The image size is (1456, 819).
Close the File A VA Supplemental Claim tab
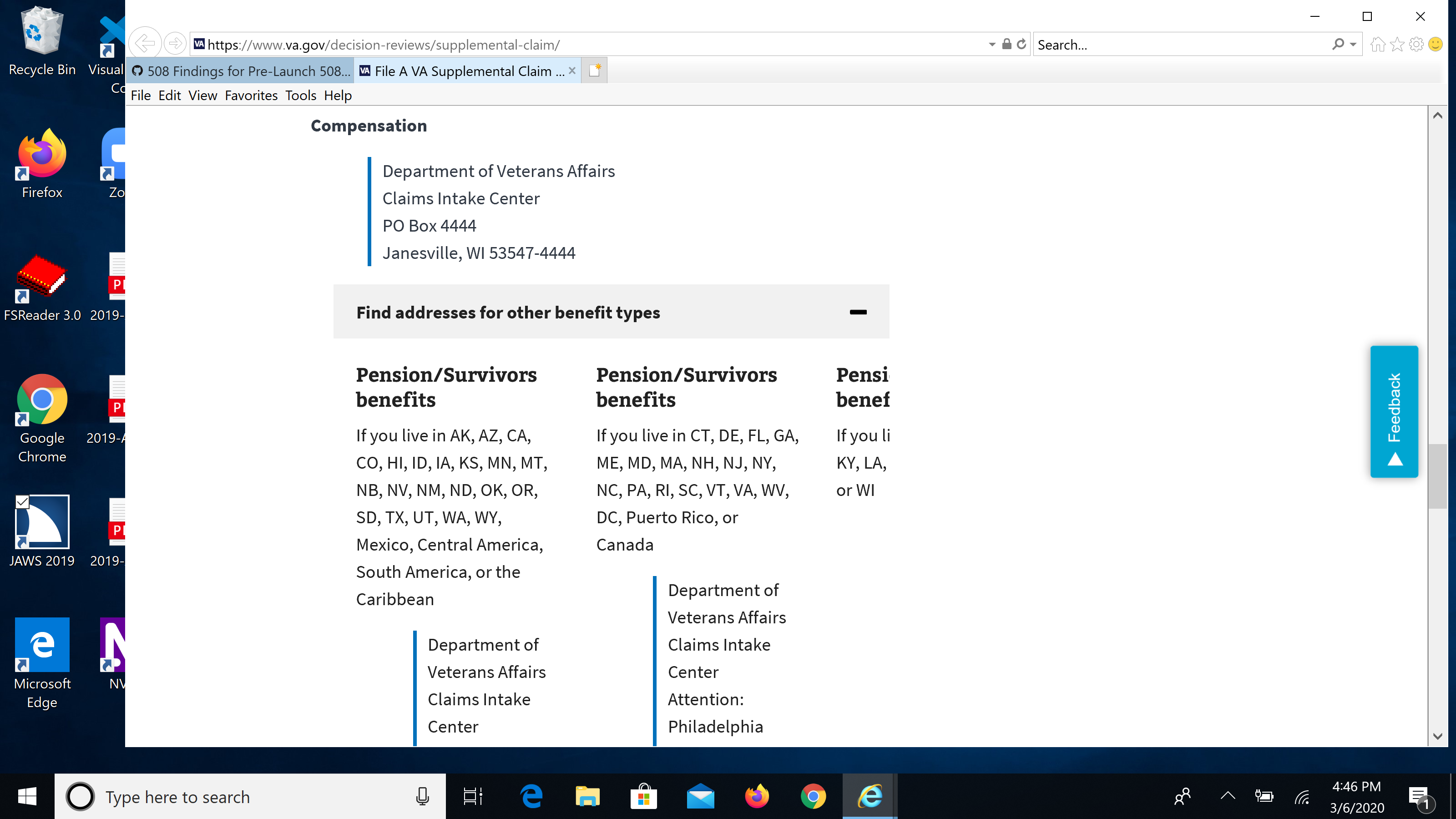click(572, 71)
